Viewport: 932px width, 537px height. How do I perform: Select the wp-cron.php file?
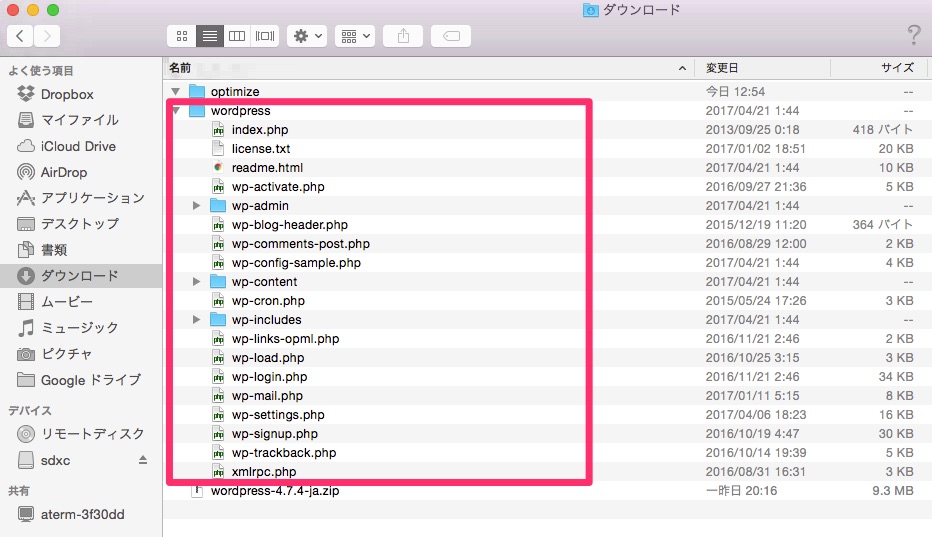pos(268,301)
